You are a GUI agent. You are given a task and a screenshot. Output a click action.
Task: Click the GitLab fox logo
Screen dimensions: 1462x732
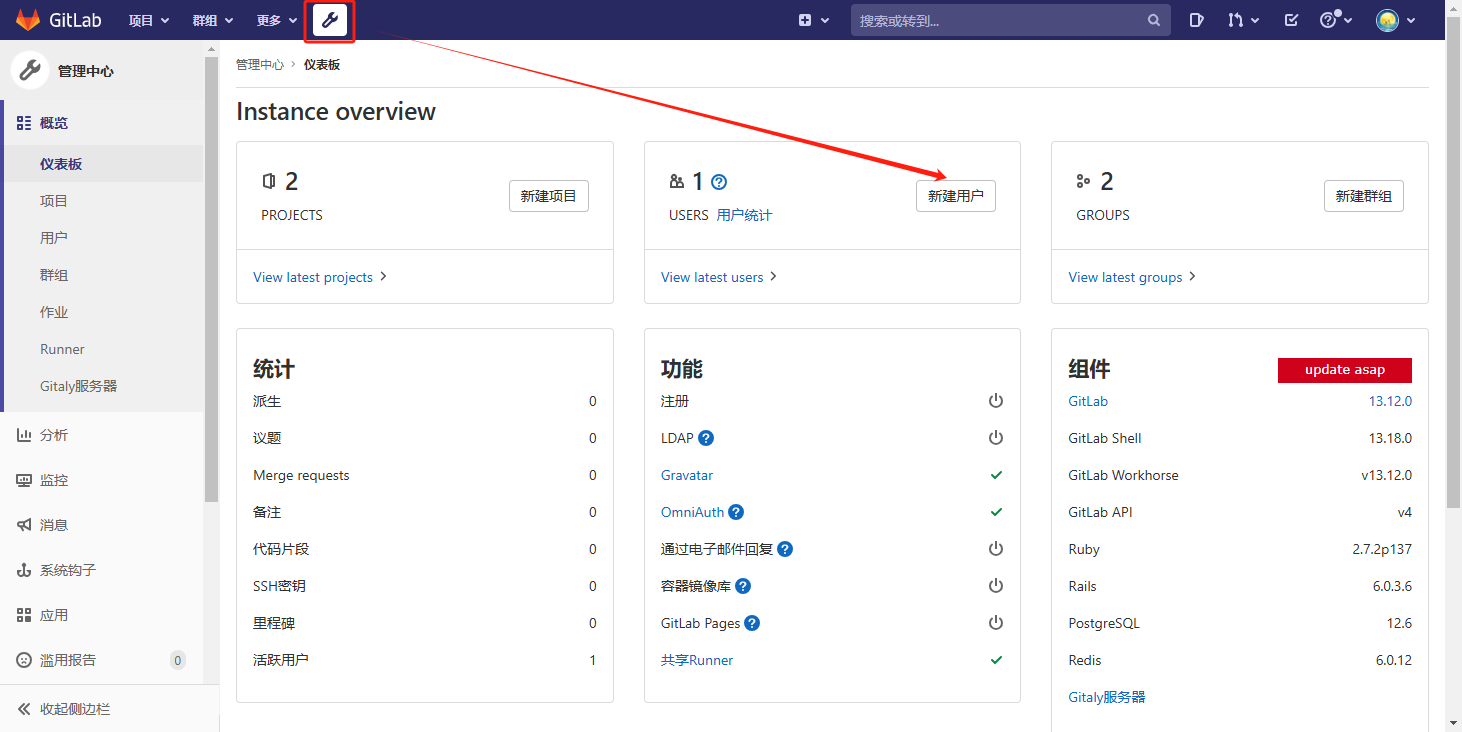tap(28, 20)
